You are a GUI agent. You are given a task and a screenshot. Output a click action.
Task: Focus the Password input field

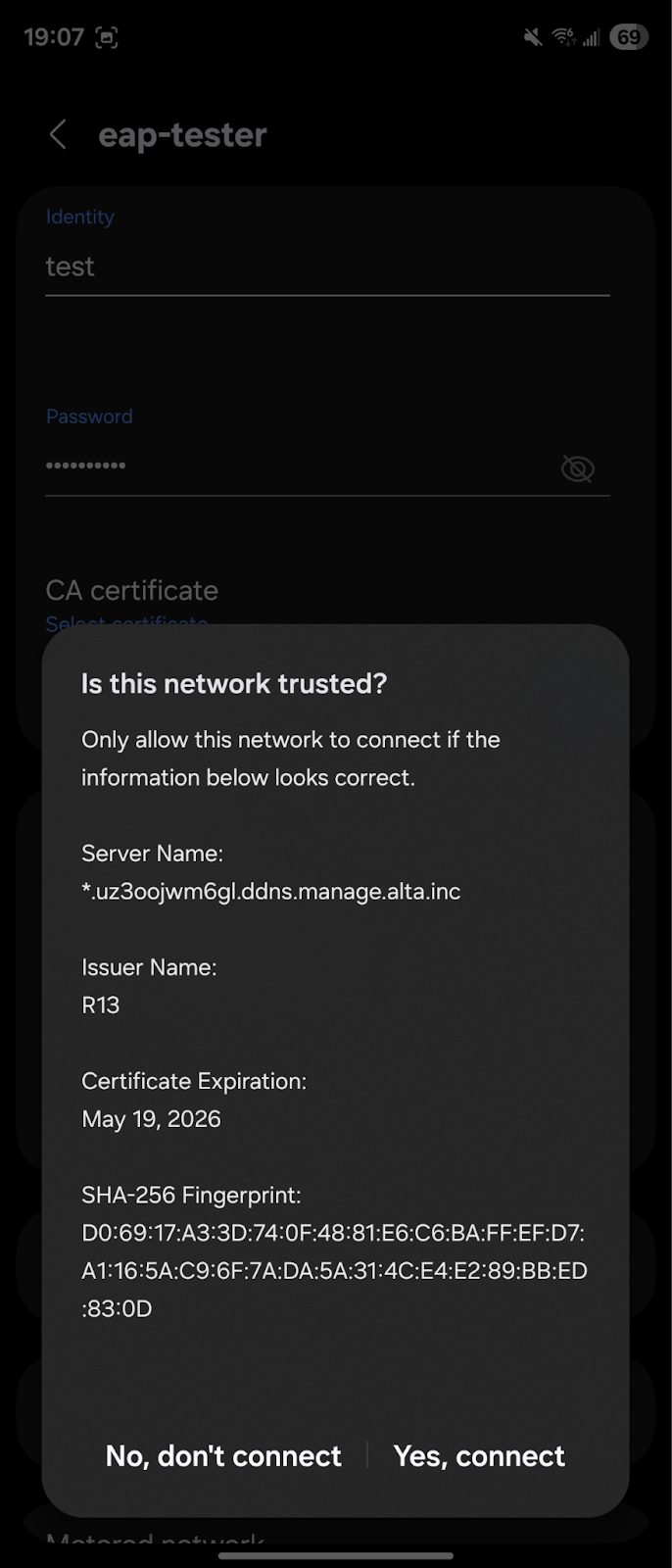click(x=294, y=465)
